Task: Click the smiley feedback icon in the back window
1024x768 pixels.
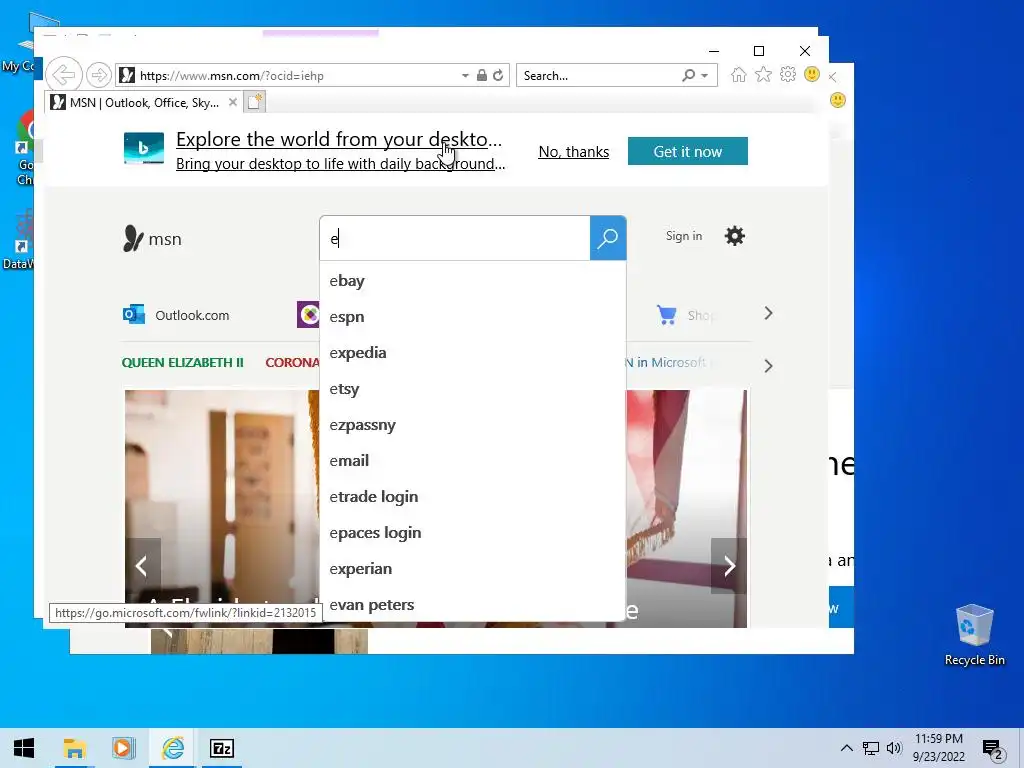Action: (x=837, y=100)
